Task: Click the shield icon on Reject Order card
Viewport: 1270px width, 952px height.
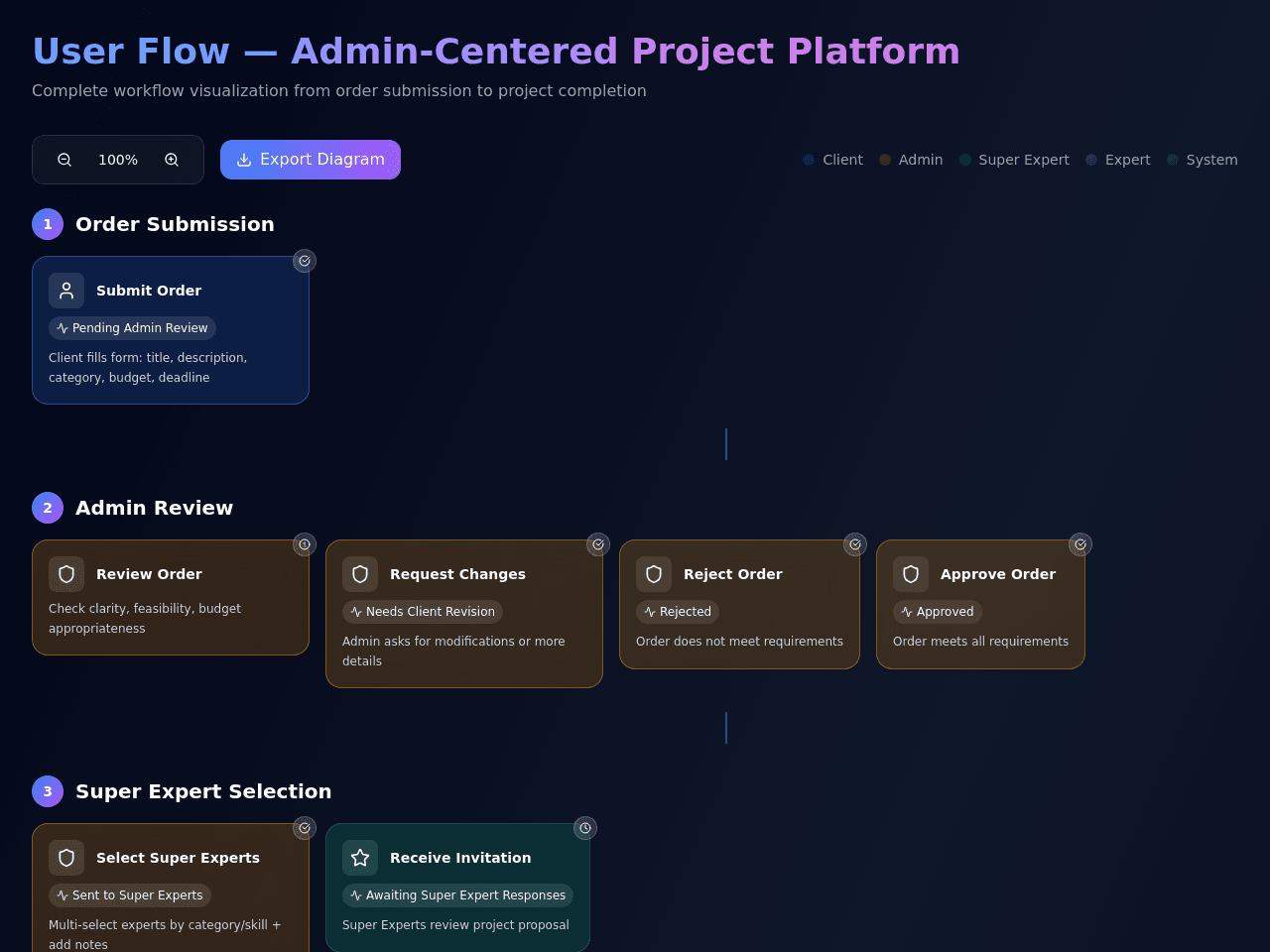Action: [x=654, y=574]
